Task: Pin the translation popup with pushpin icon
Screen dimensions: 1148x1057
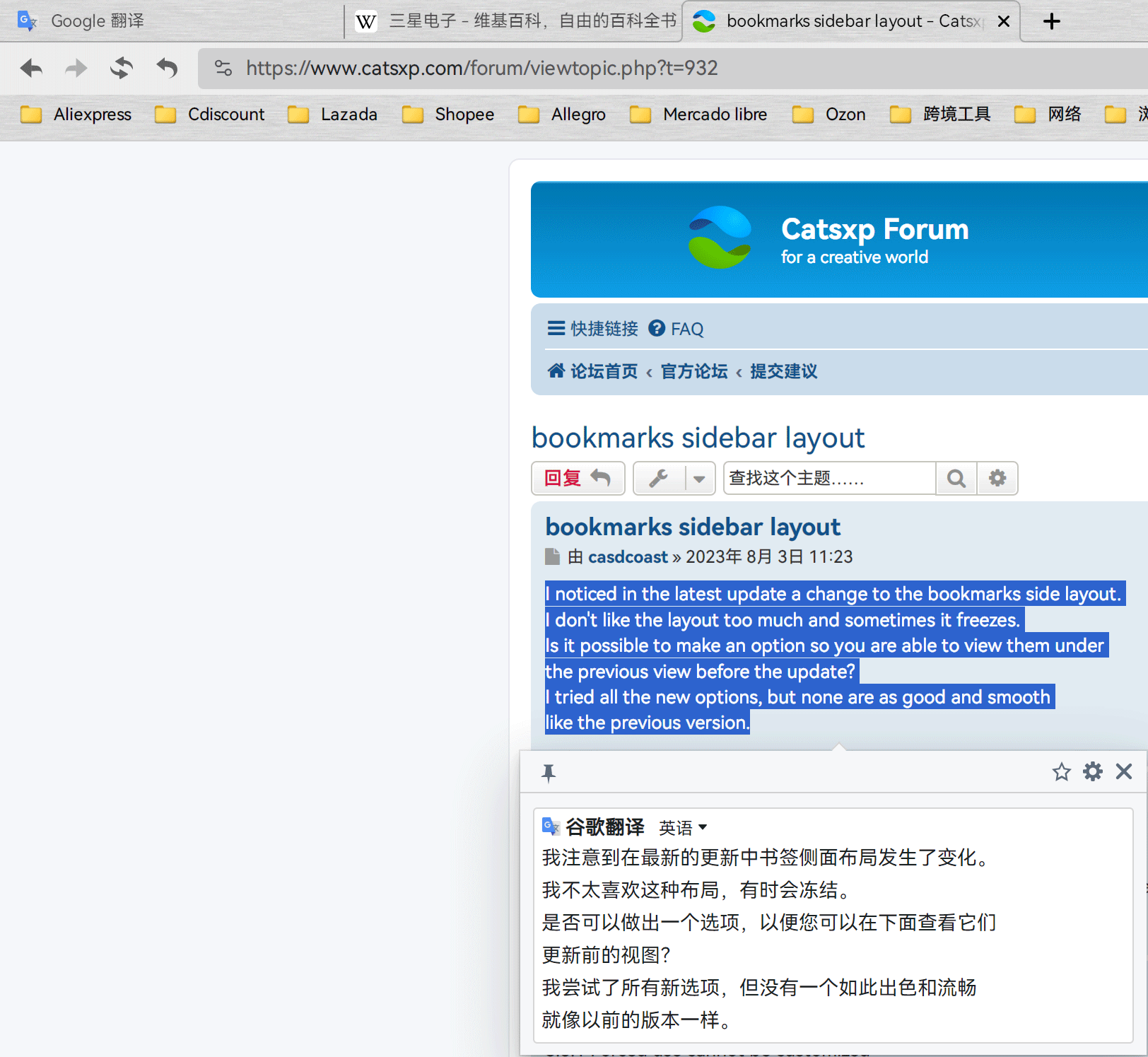Action: [549, 773]
